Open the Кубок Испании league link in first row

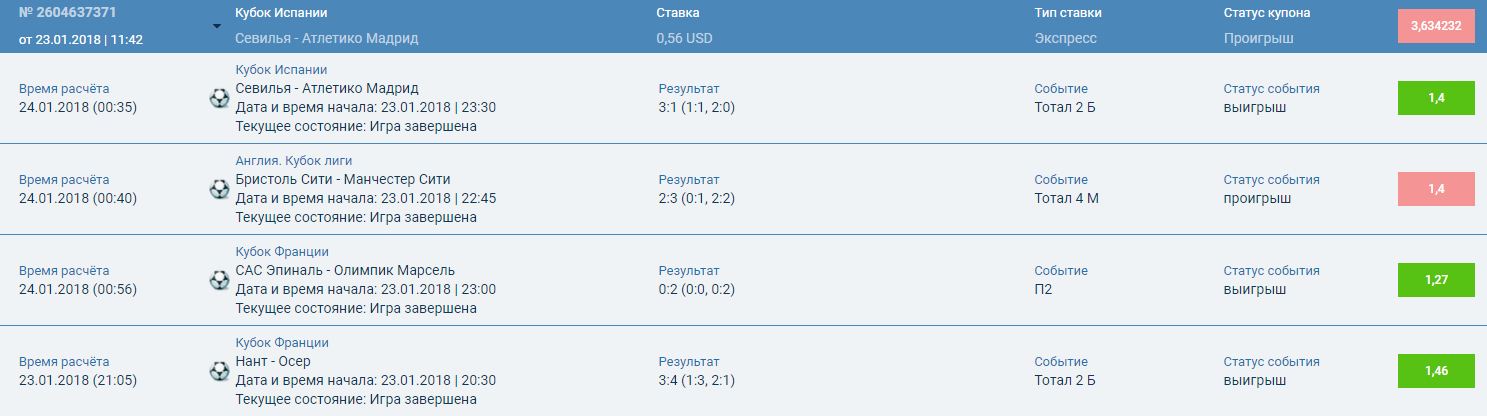281,70
